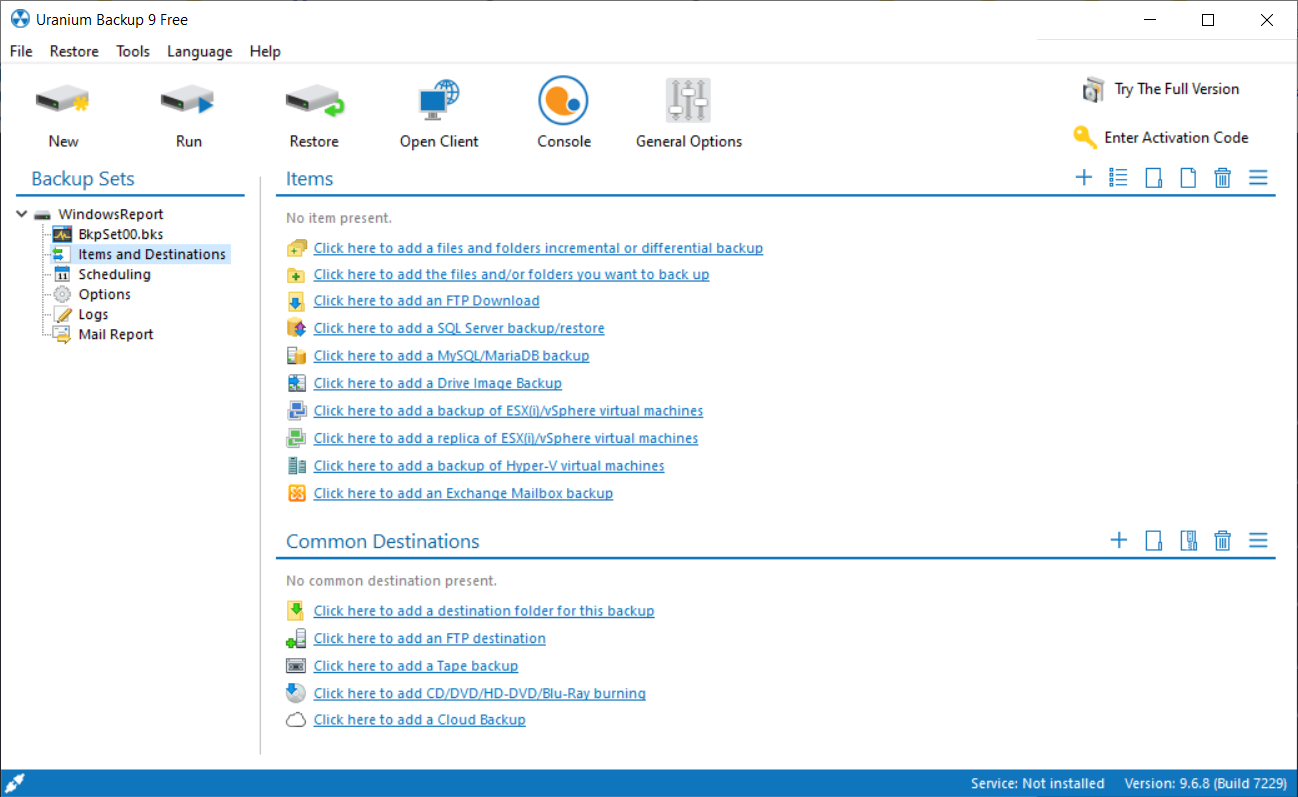Viewport: 1298px width, 797px height.
Task: Open hamburger menu in Common Destinations header
Action: click(1258, 541)
